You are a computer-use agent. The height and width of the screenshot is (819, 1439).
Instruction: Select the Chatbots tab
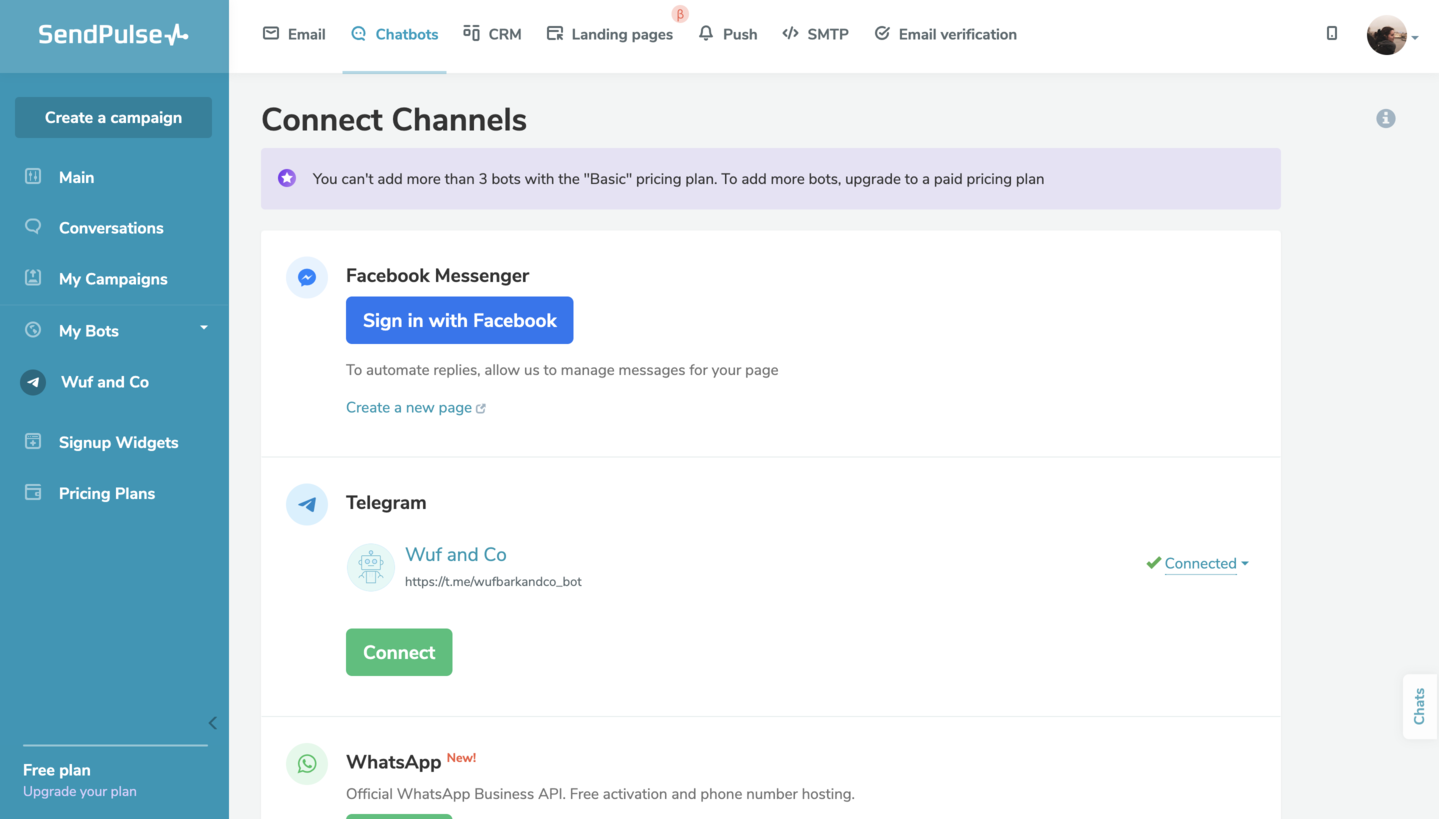(x=394, y=34)
